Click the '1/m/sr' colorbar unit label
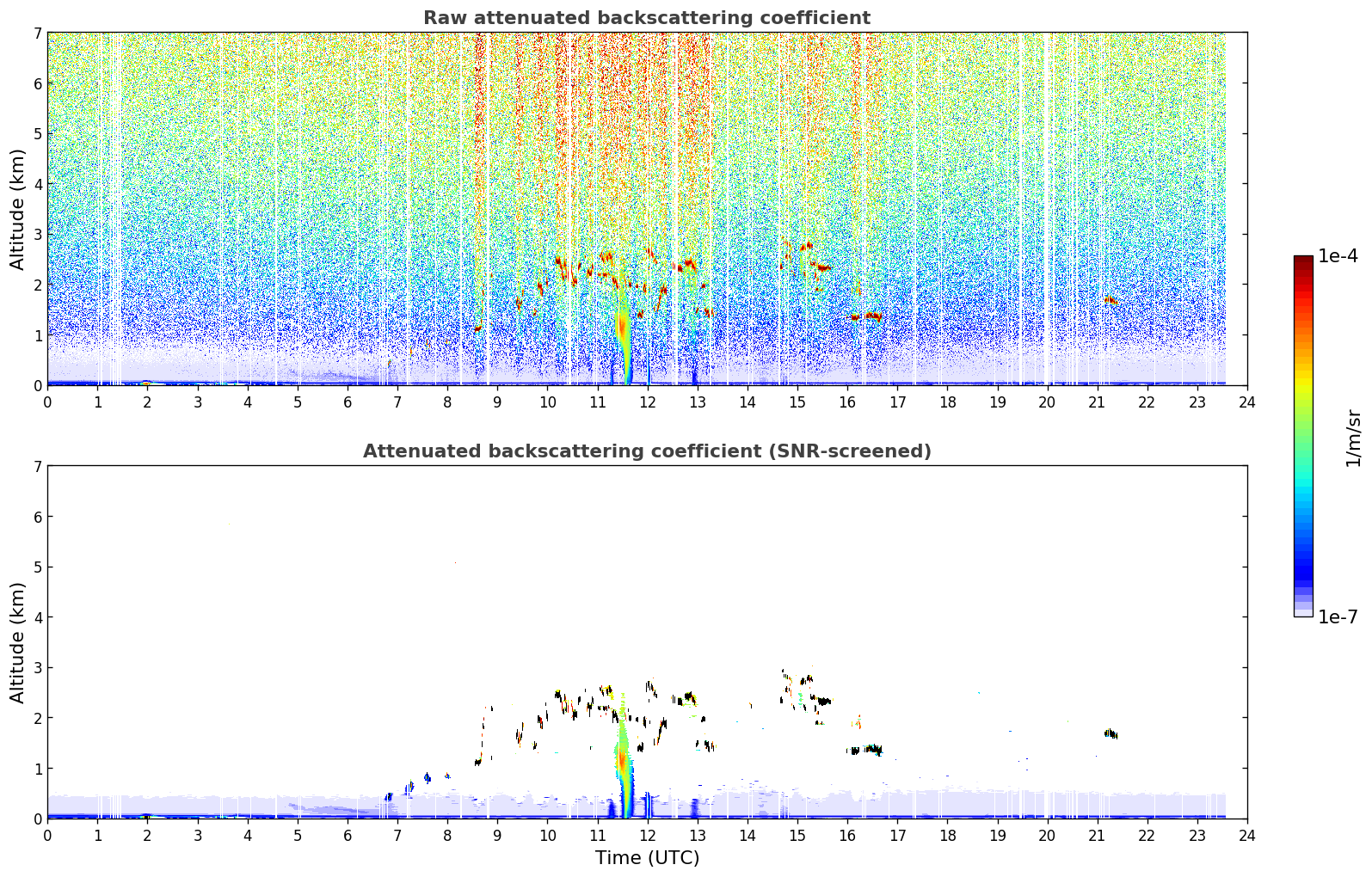The height and width of the screenshot is (877, 1372). pos(1353,438)
